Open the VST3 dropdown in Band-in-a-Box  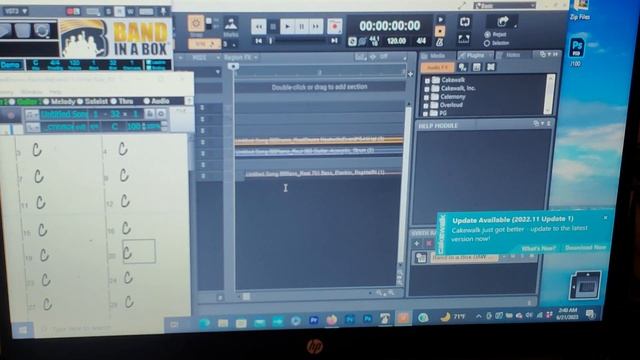click(16, 11)
